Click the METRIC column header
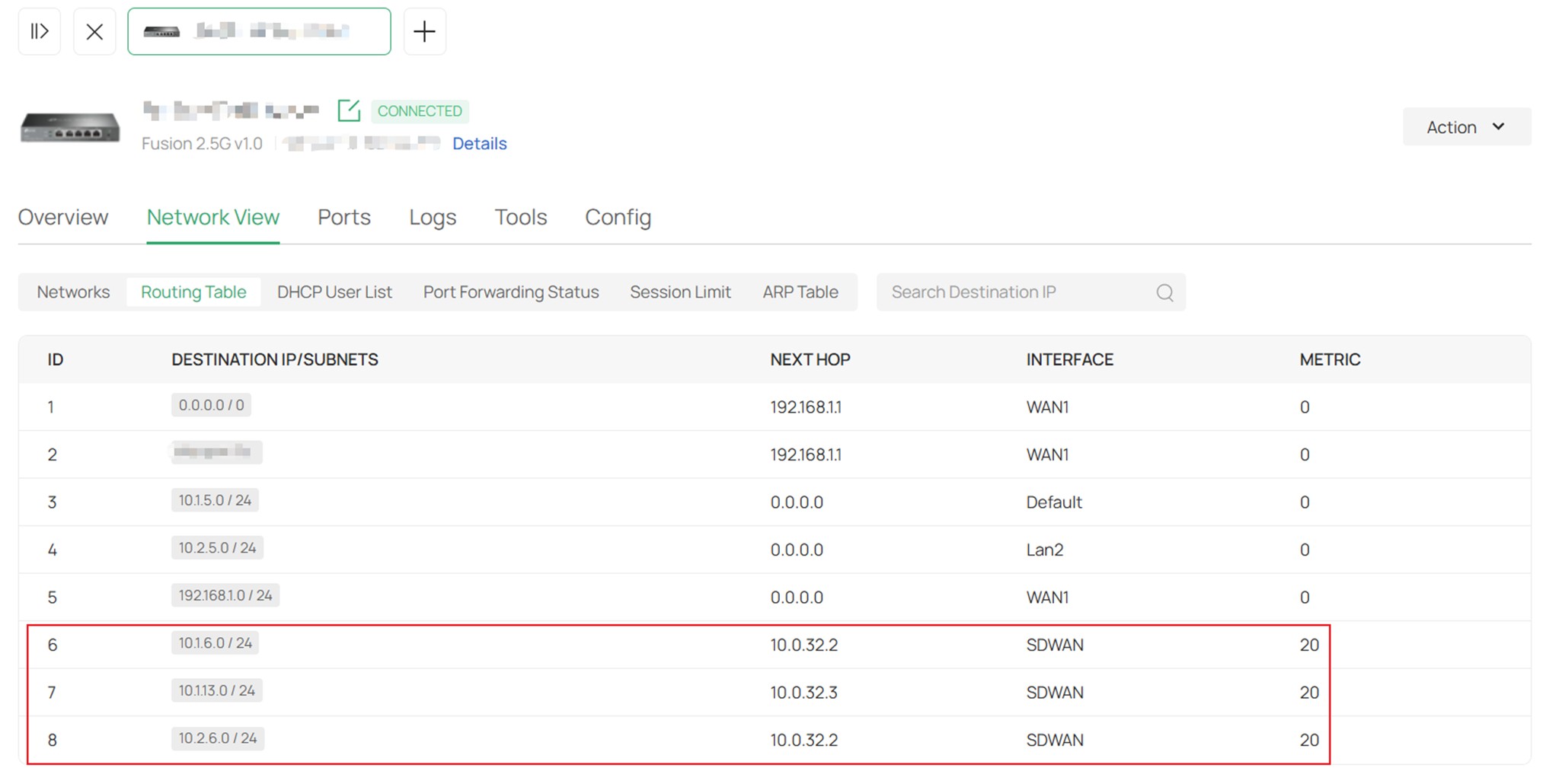 pos(1330,360)
